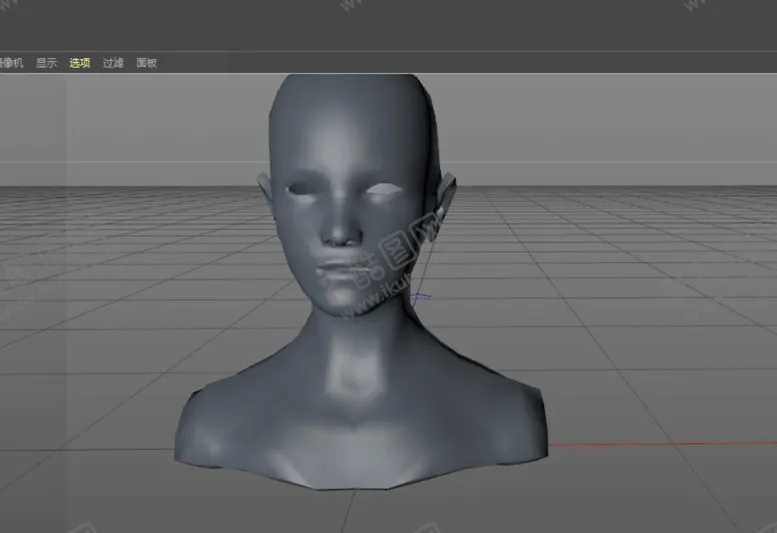Open the 面板 viewport menu
This screenshot has height=533, width=777.
[147, 63]
